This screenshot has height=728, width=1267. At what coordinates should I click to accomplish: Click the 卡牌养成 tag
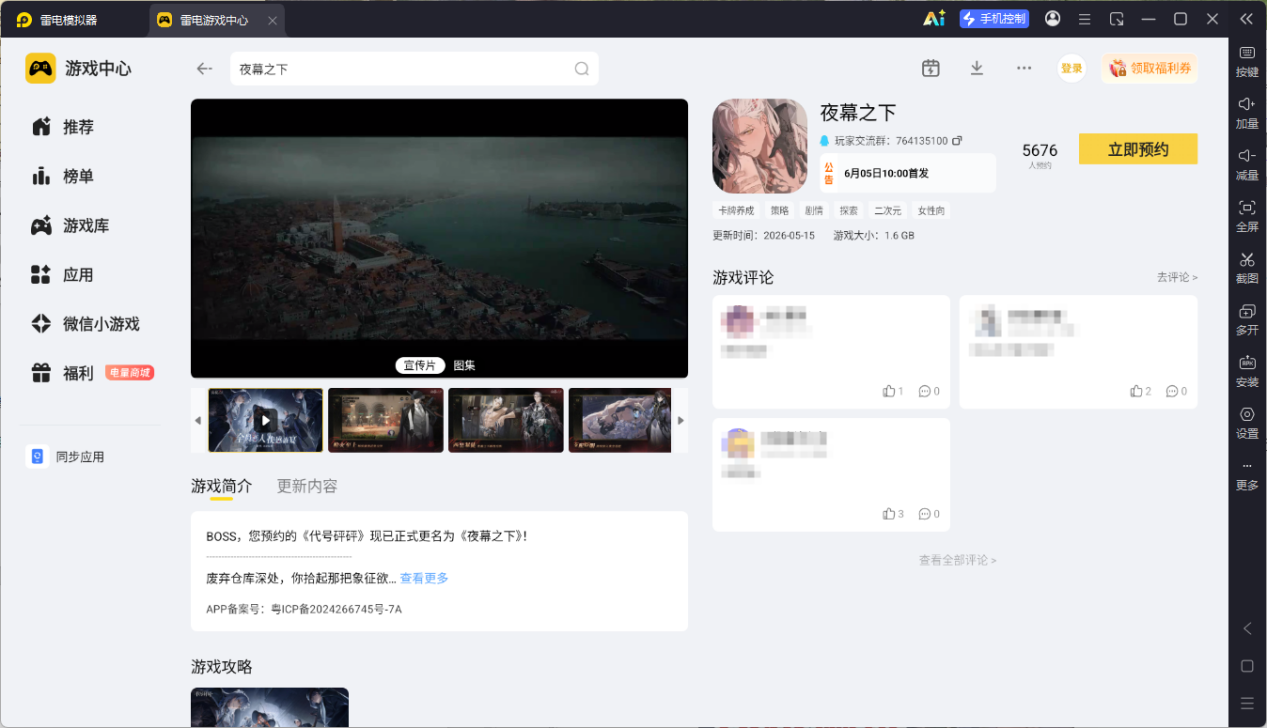tap(736, 211)
